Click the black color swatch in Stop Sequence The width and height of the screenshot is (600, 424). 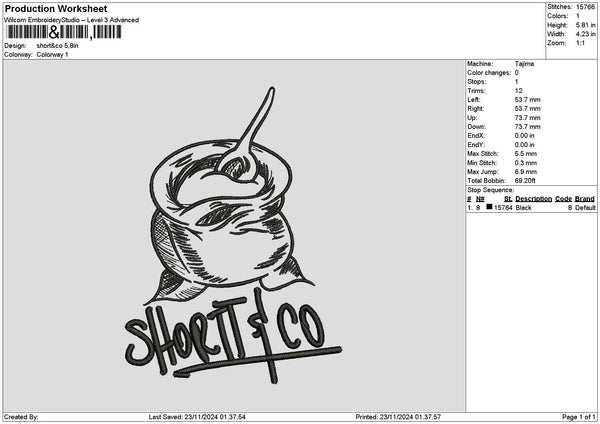tap(490, 207)
